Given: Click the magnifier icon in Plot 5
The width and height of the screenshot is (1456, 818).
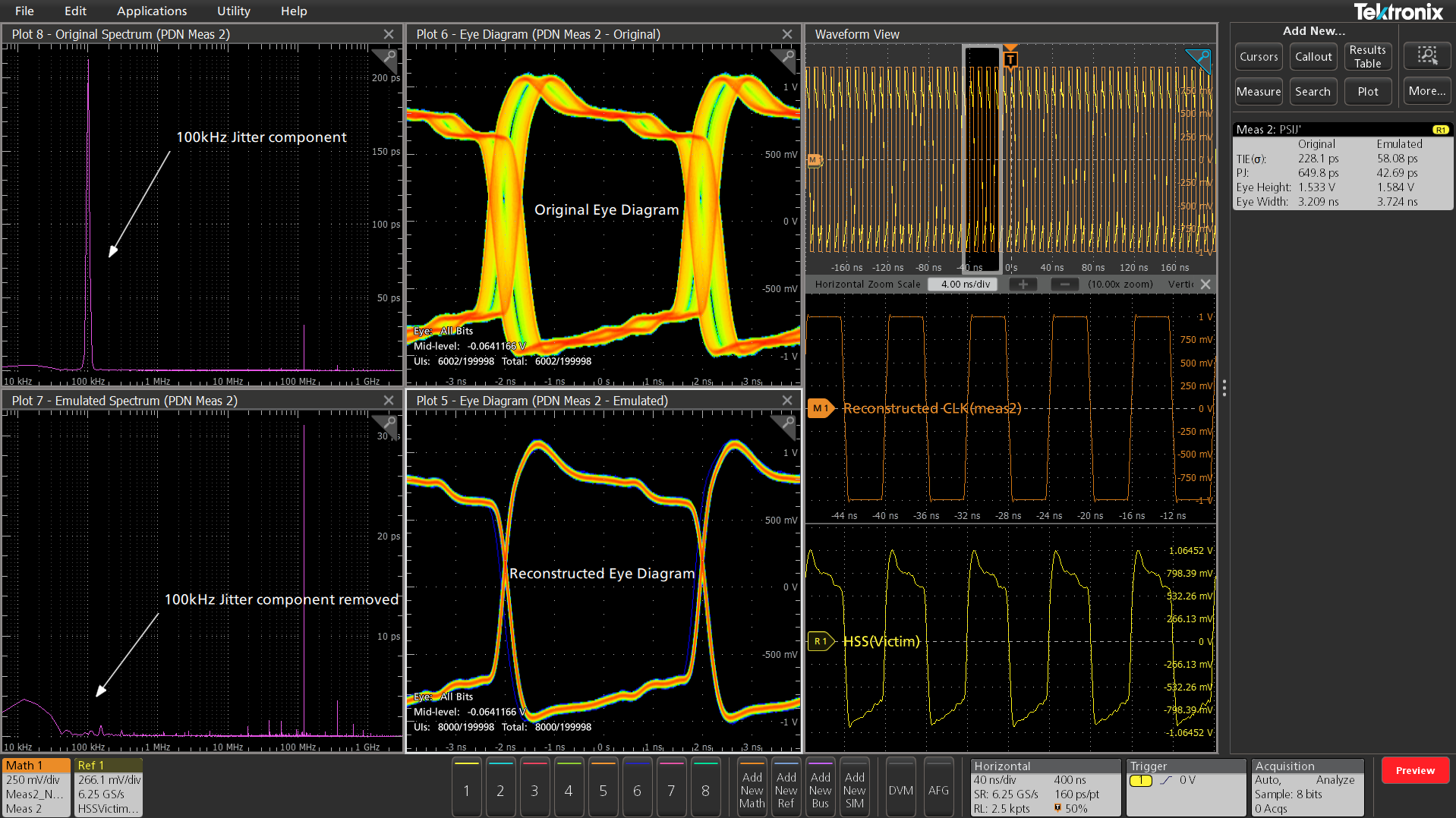Looking at the screenshot, I should click(x=786, y=424).
